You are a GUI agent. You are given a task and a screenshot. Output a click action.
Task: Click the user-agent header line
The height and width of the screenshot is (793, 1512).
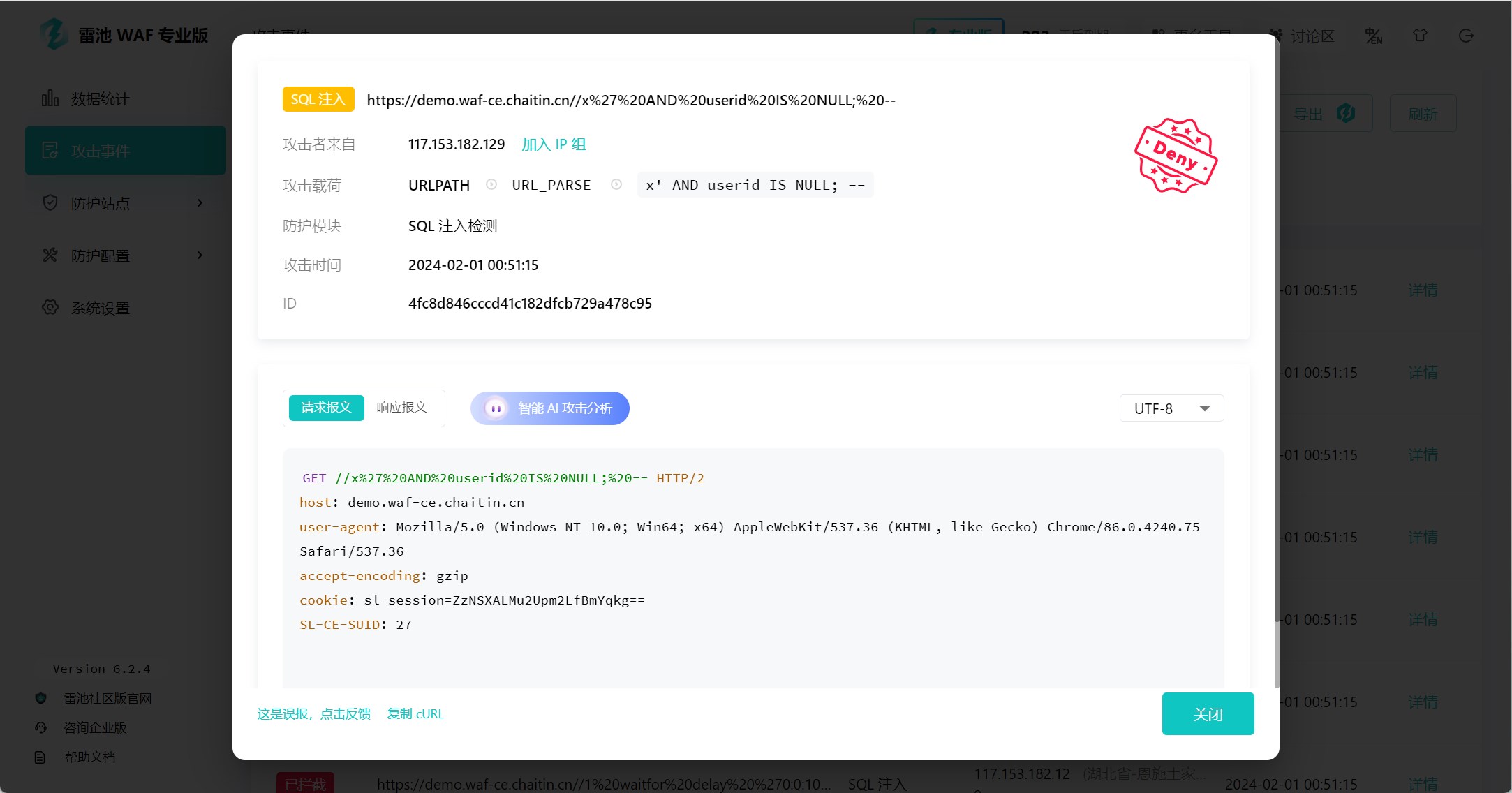(750, 539)
